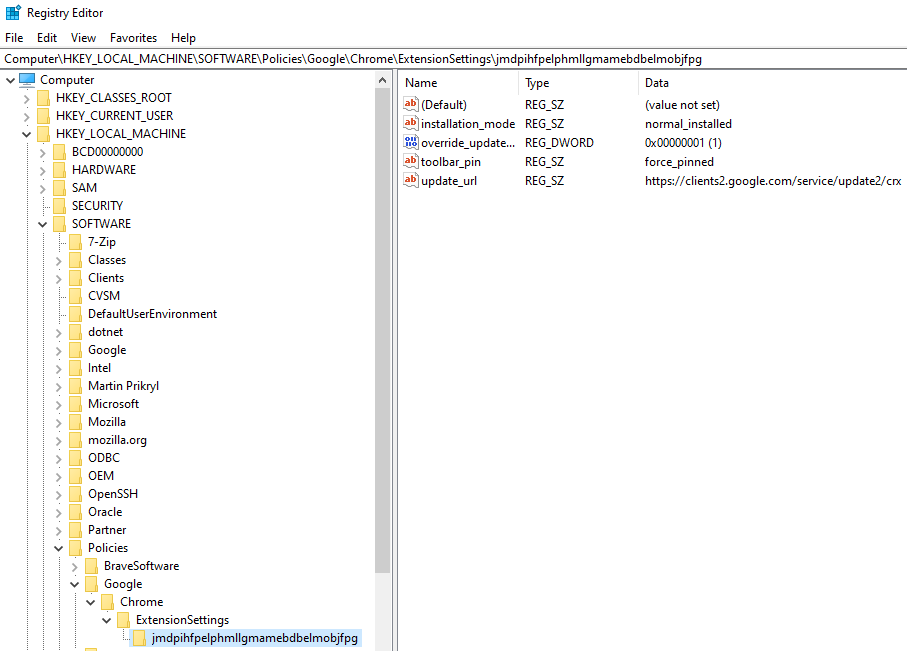Collapse the Policies key chevron
The width and height of the screenshot is (907, 651).
tap(58, 548)
